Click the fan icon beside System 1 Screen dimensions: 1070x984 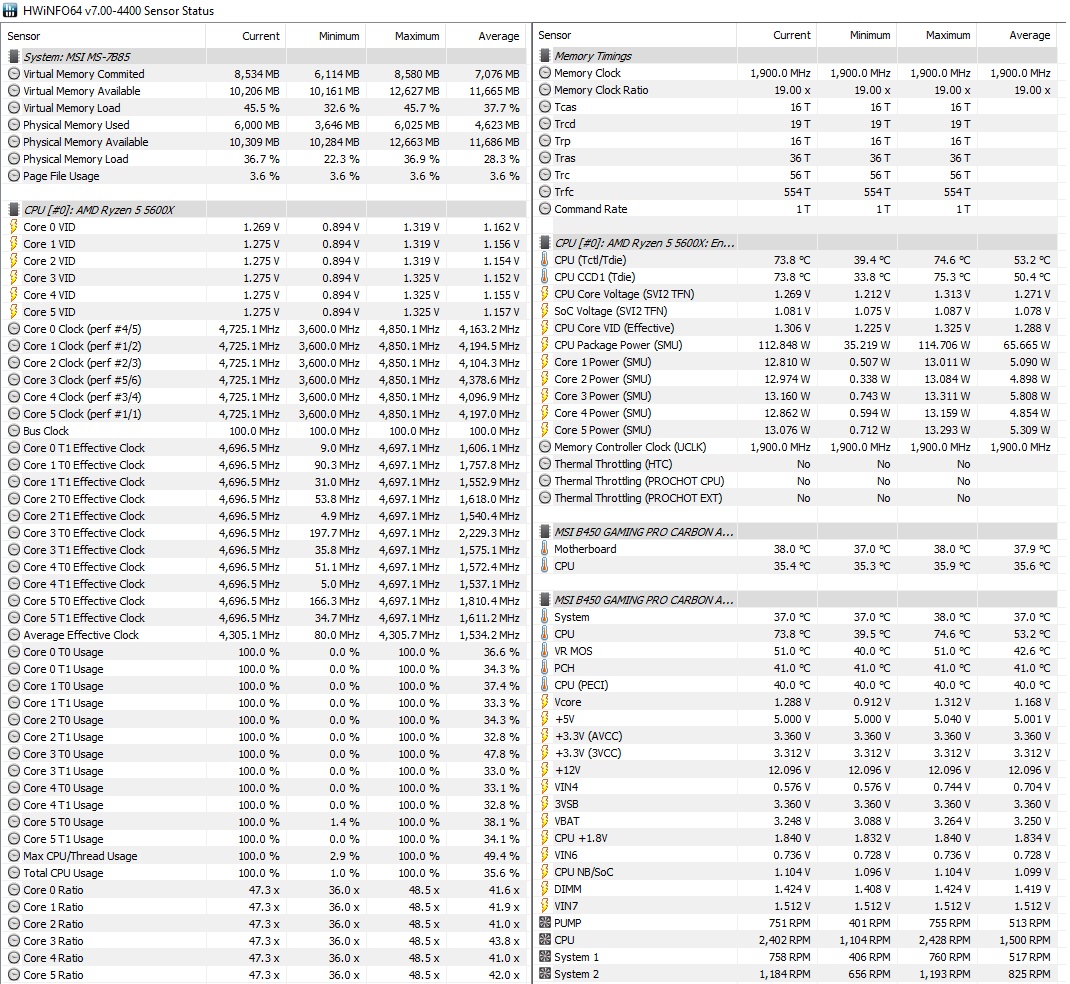[x=545, y=957]
